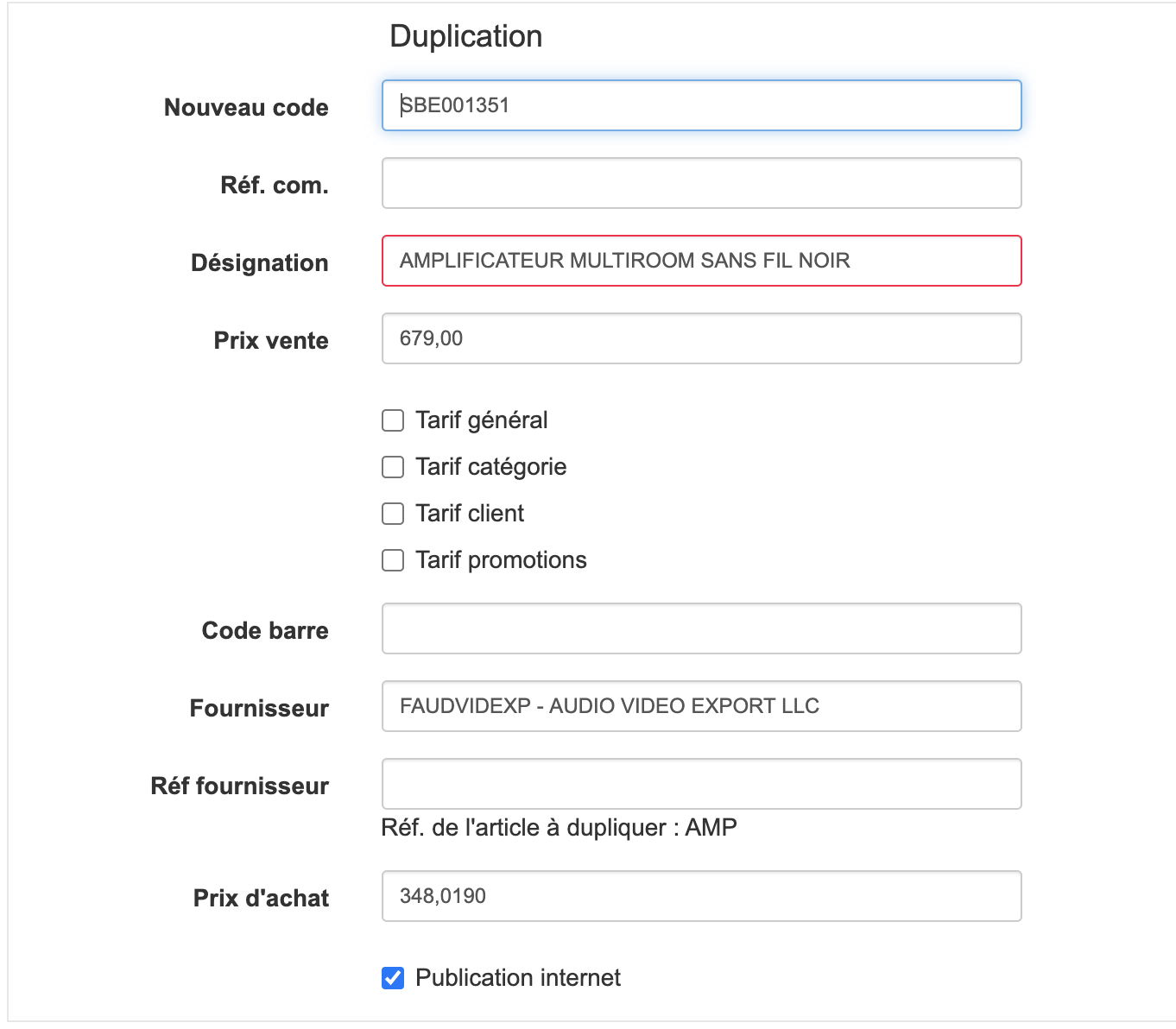1176x1029 pixels.
Task: Click the empty Code barre field
Action: (x=701, y=628)
